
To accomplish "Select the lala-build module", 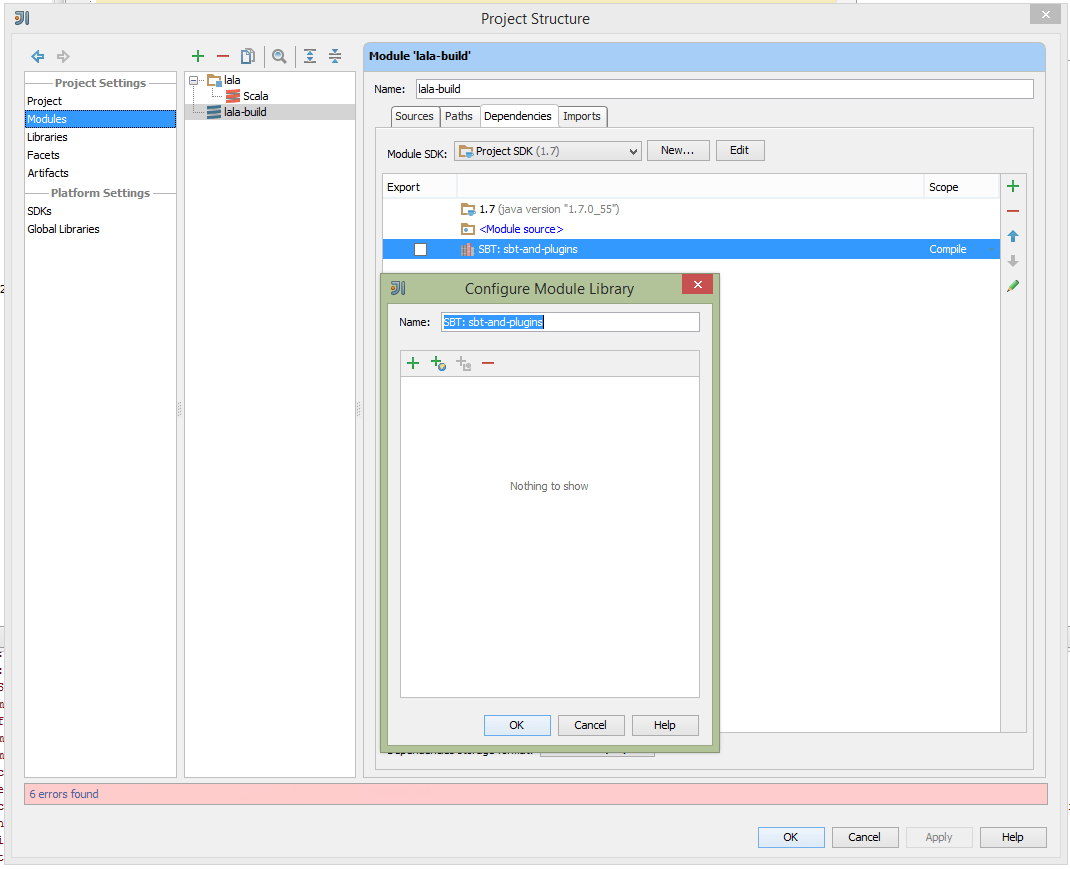I will click(245, 112).
